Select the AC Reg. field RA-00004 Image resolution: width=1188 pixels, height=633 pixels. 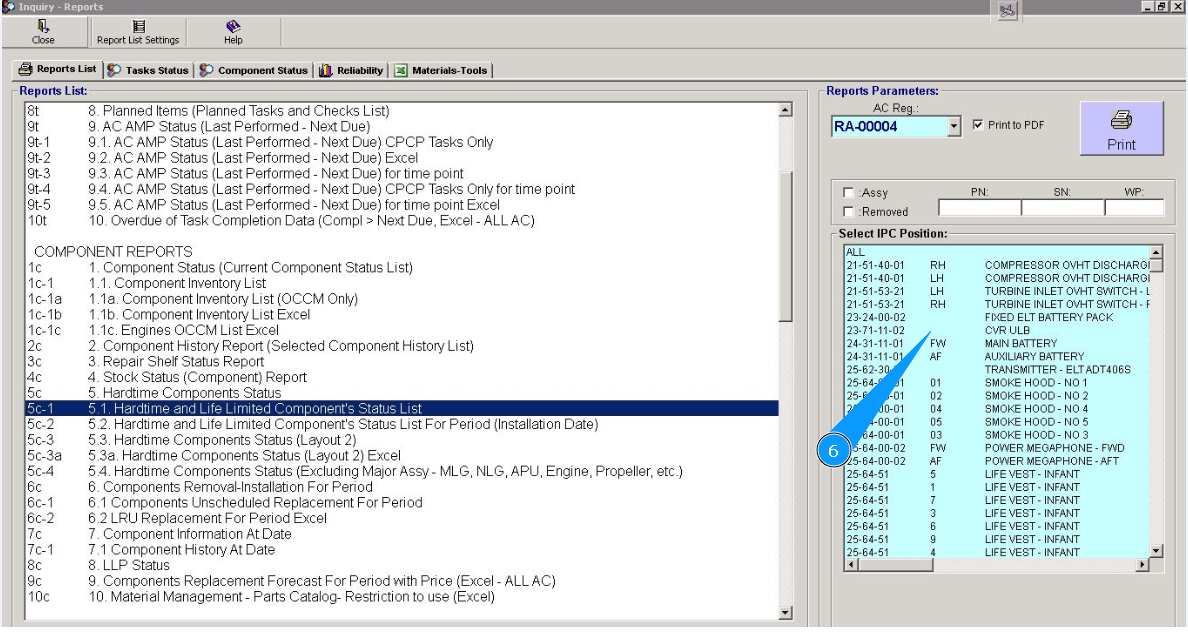(889, 127)
